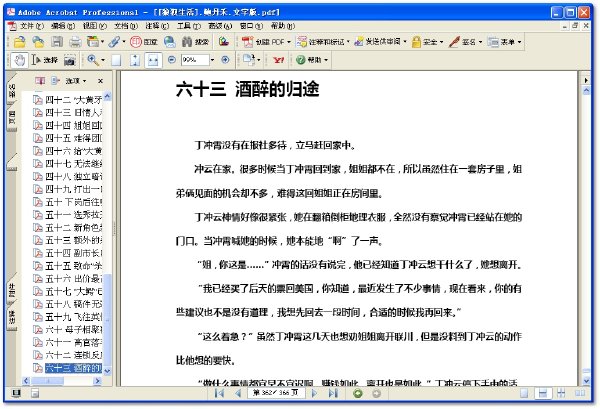Image resolution: width=600 pixels, height=409 pixels.
Task: Select bookmark 六十二
Action: [73, 355]
